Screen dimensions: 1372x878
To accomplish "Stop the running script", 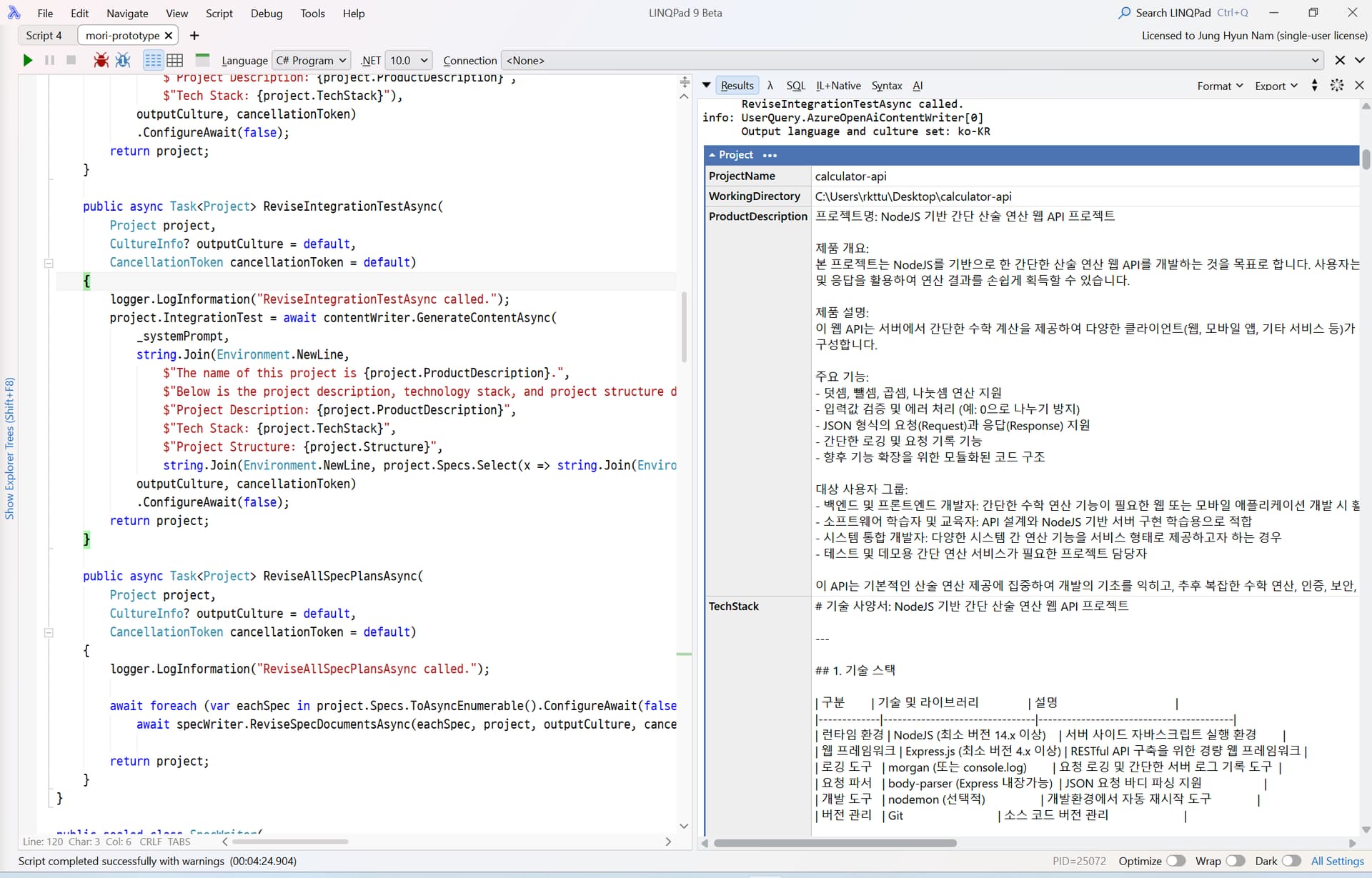I will click(71, 60).
